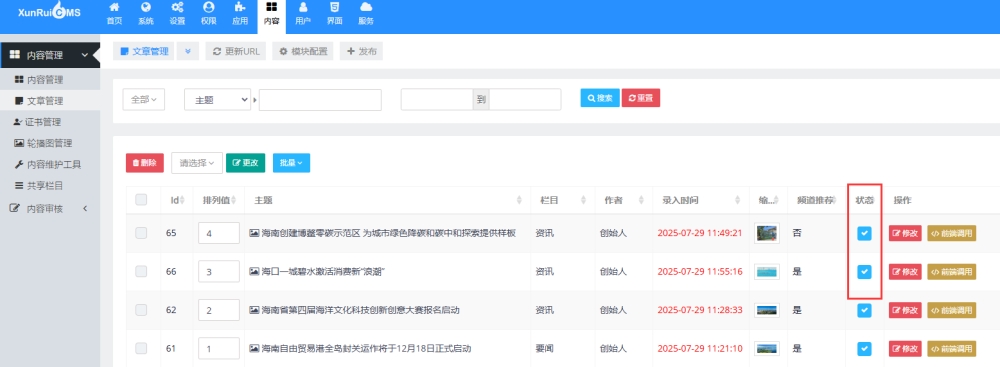Open 界面 HTML5 icon in top bar
The width and height of the screenshot is (1000, 367).
point(334,14)
